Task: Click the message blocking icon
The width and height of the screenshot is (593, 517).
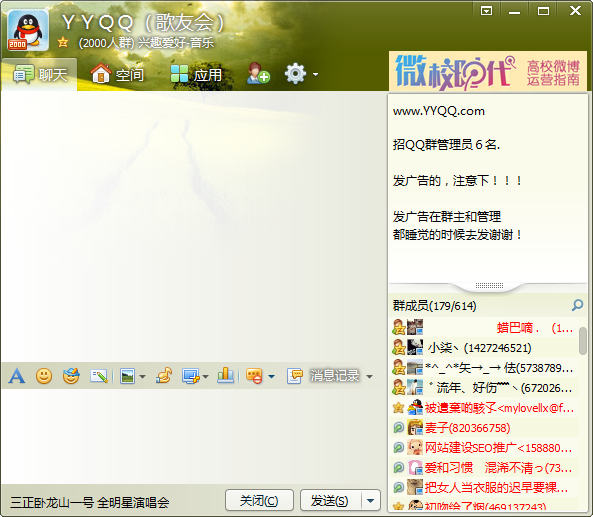Action: point(254,376)
